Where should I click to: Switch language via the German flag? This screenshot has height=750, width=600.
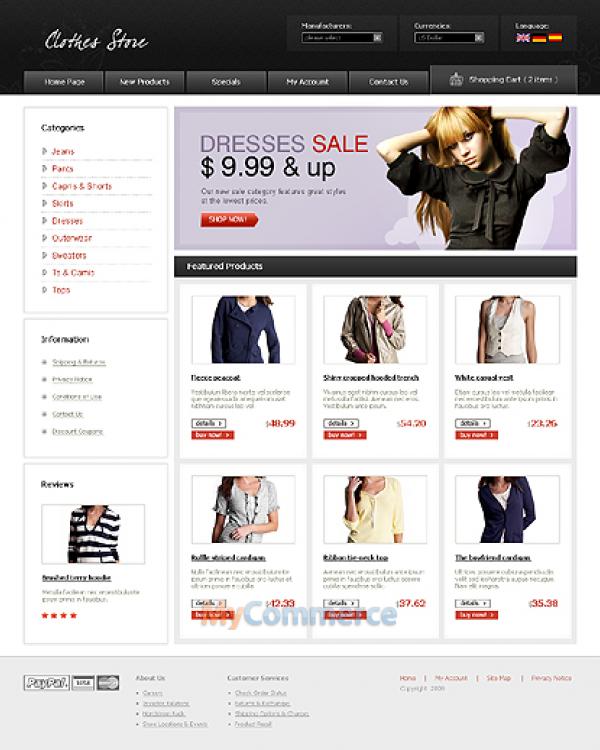coord(539,38)
